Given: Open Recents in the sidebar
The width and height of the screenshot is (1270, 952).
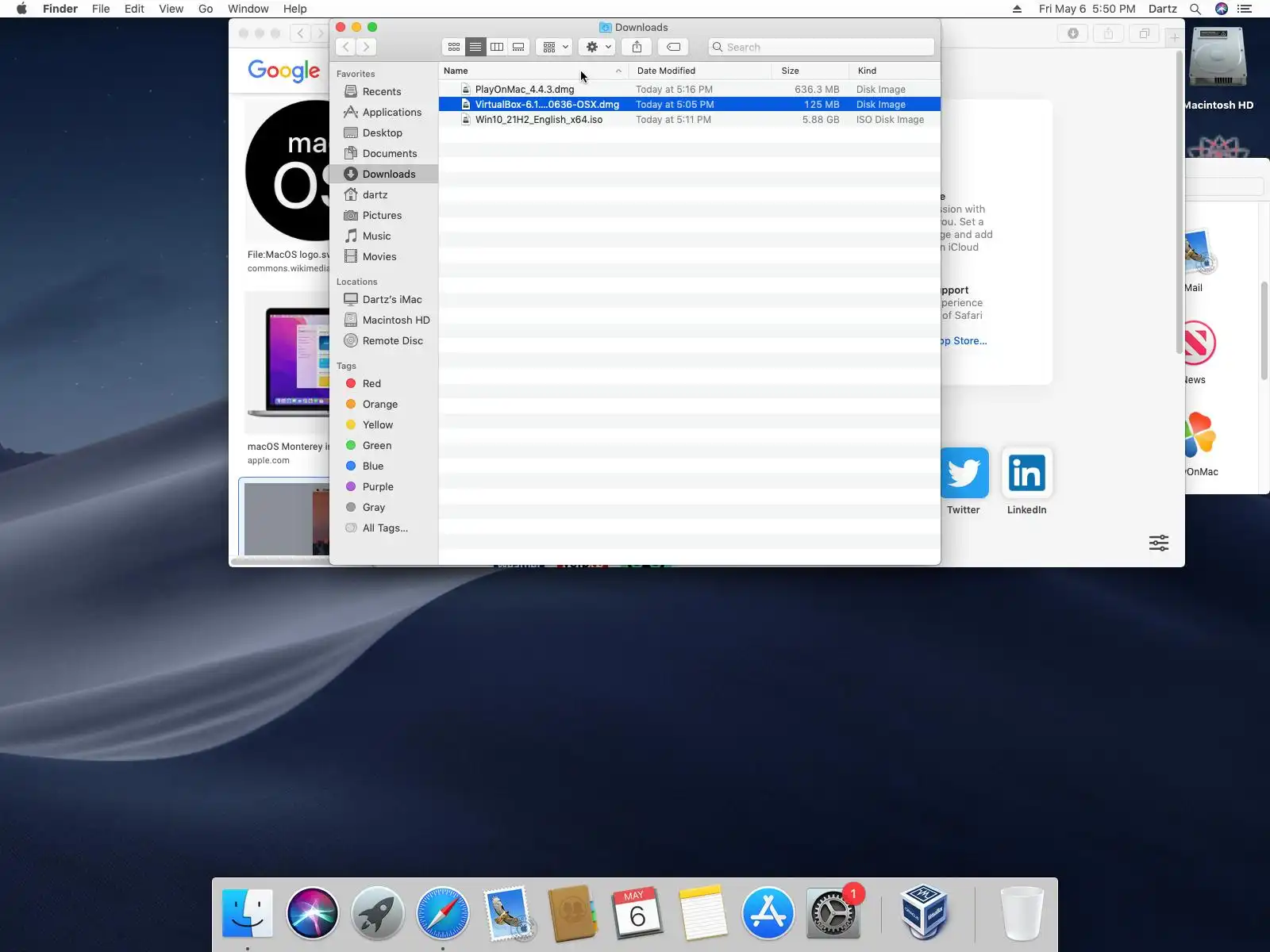Looking at the screenshot, I should point(384,91).
